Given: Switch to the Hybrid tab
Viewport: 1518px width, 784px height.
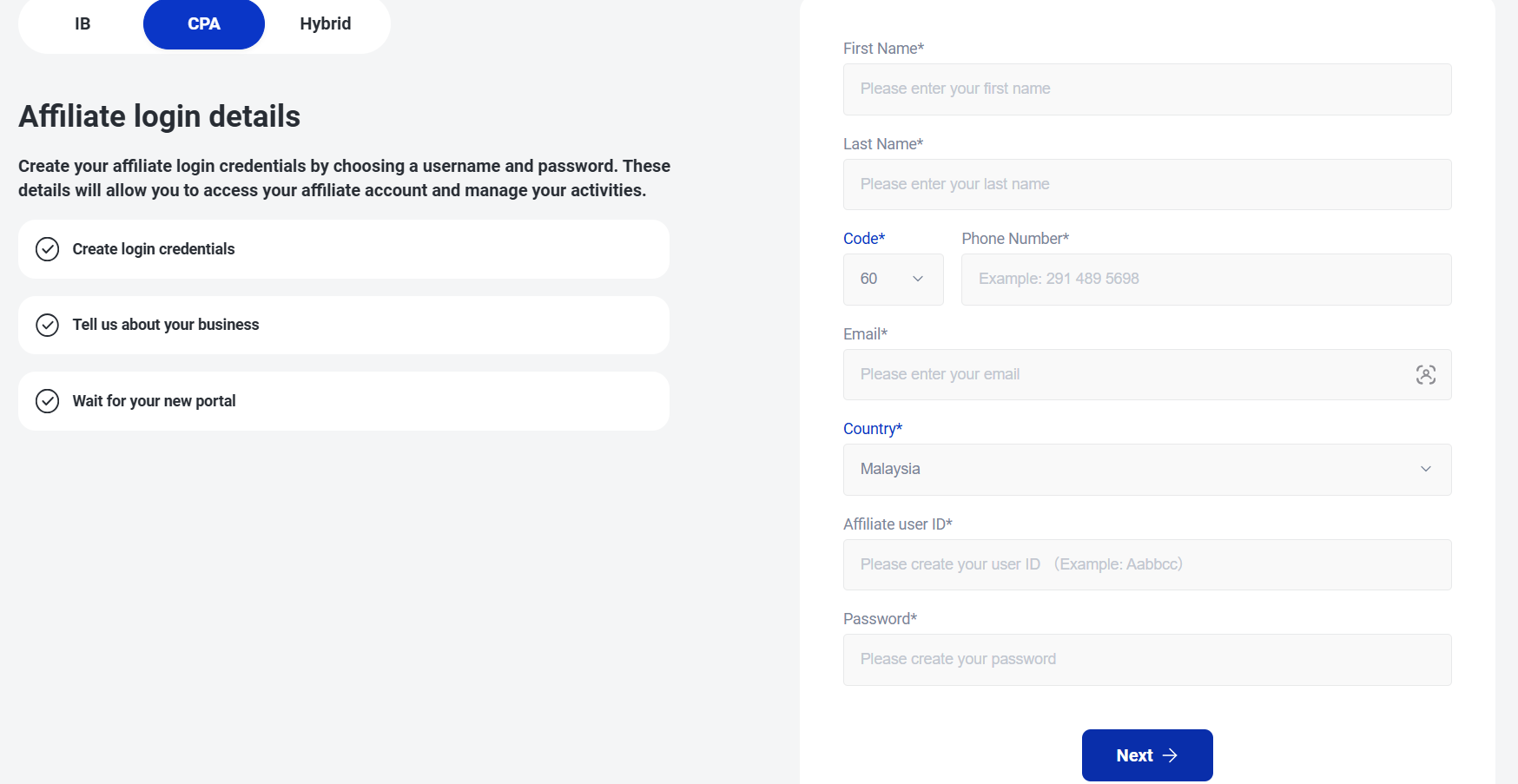Looking at the screenshot, I should point(326,24).
